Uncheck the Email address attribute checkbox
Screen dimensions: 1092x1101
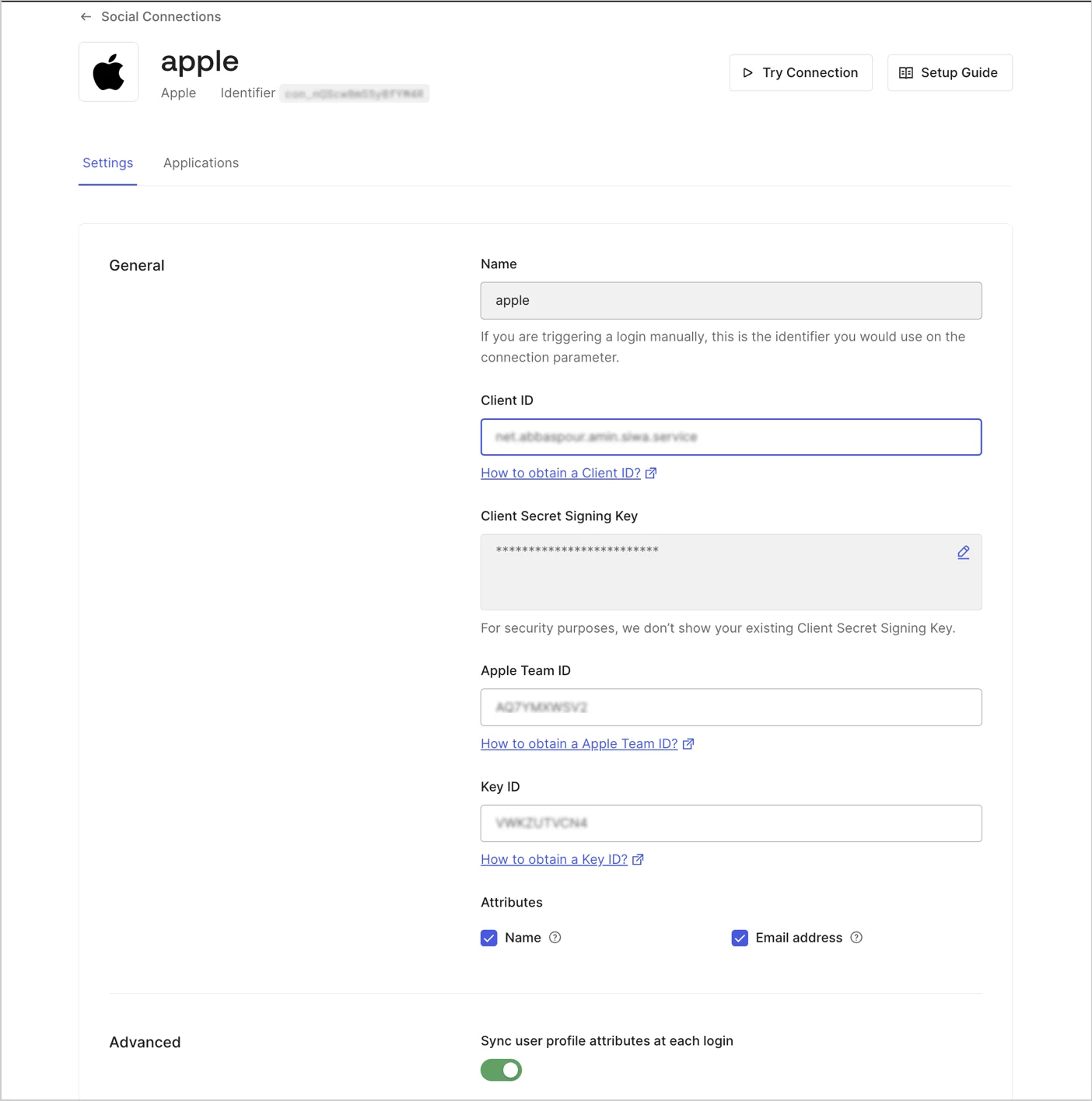tap(740, 938)
